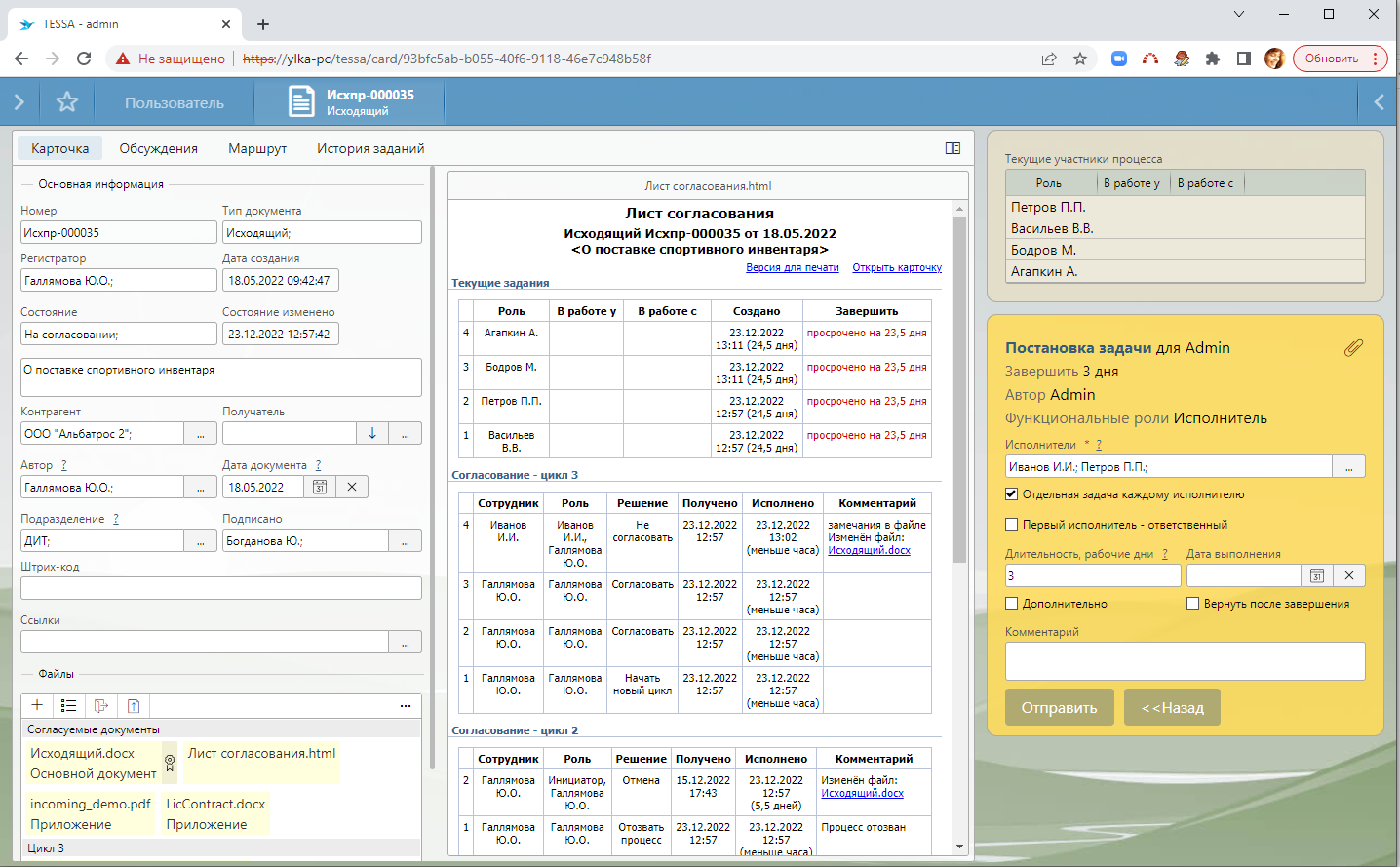
Task: Toggle the split preview layout icon
Action: click(x=953, y=148)
